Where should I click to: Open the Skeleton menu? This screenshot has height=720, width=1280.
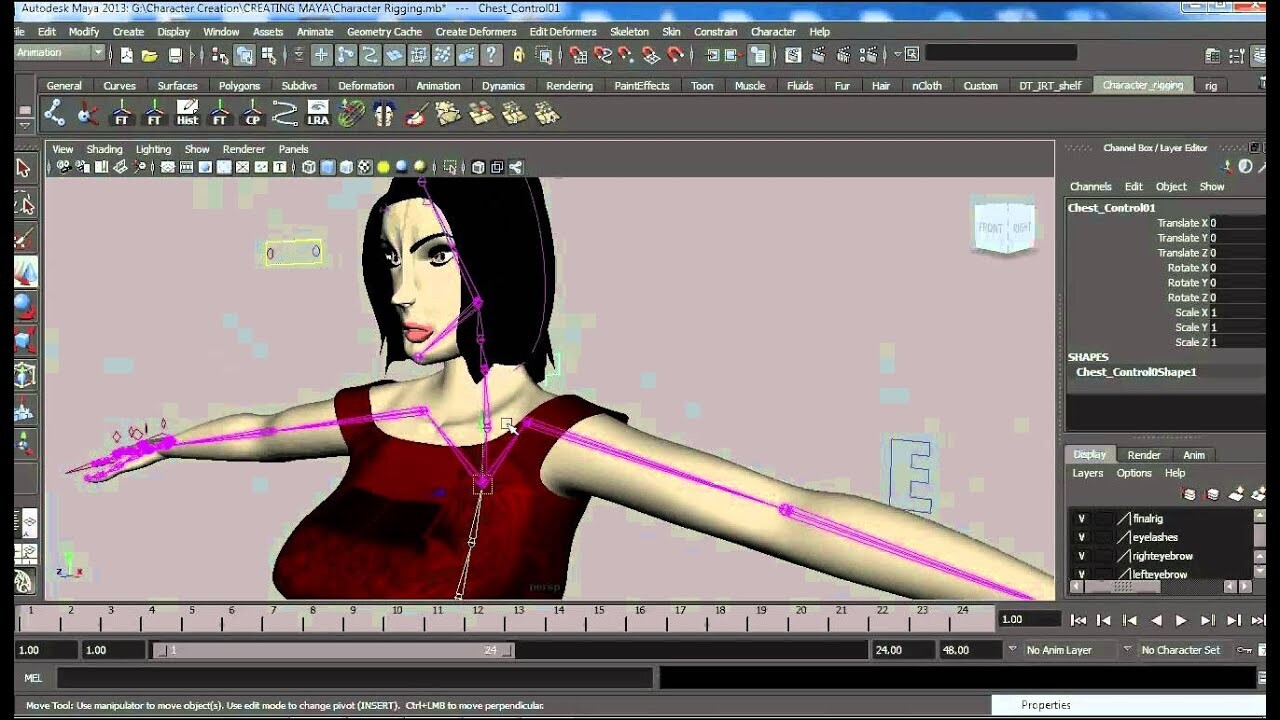[x=630, y=31]
